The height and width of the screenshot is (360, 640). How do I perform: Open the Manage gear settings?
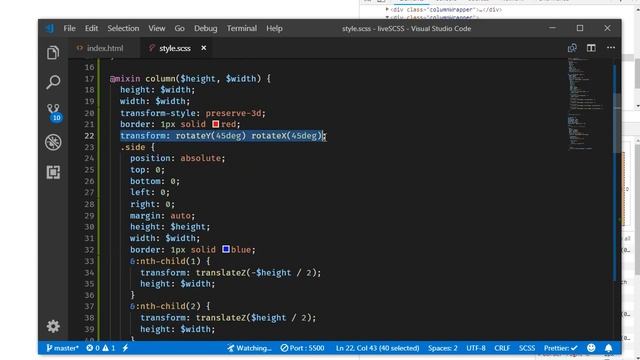53,326
